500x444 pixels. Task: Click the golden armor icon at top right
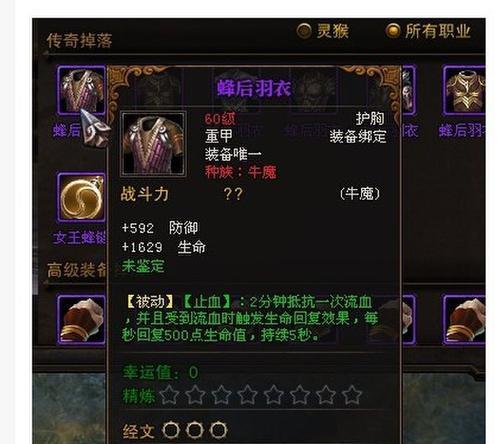tap(464, 90)
